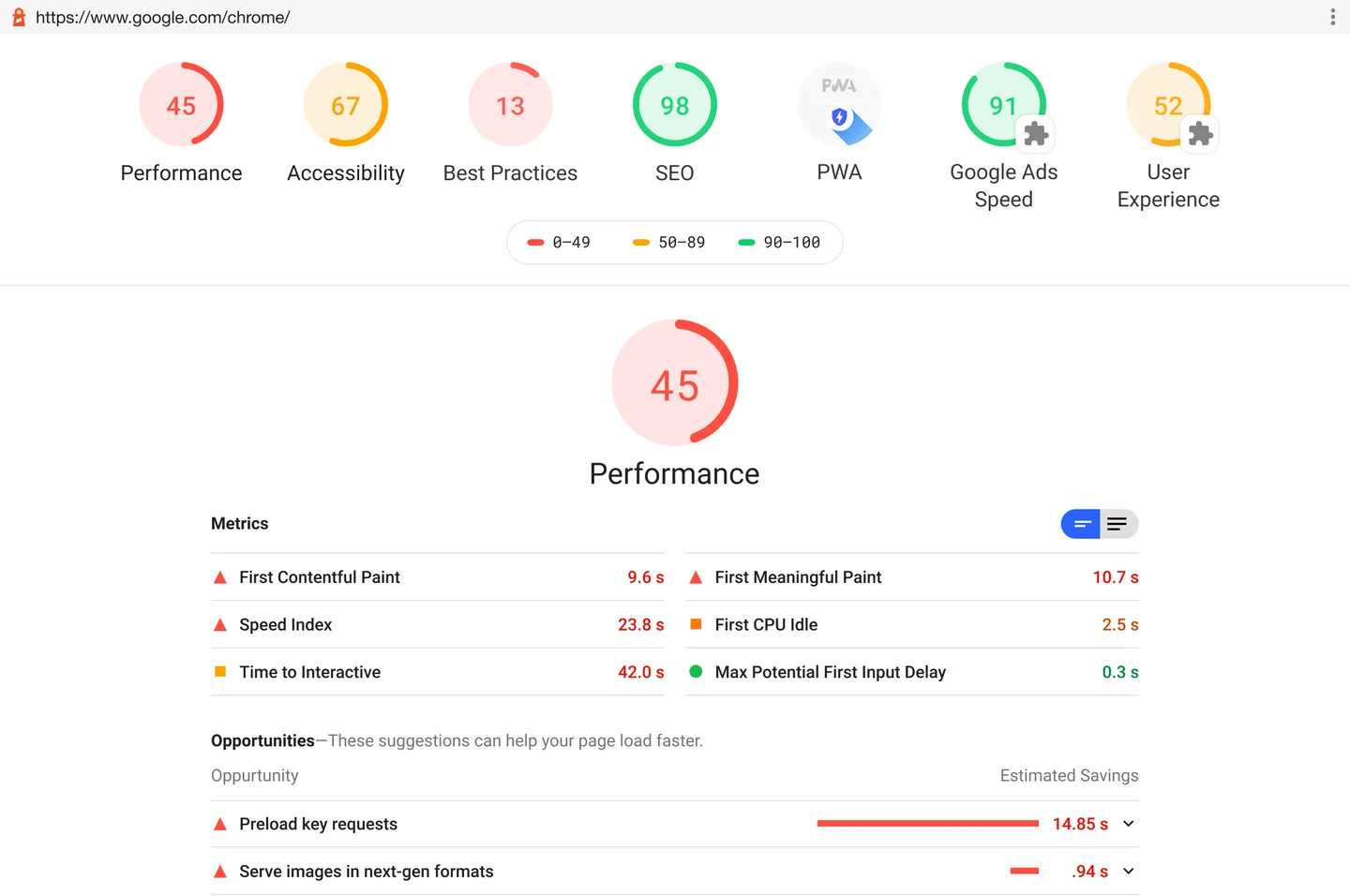This screenshot has width=1350, height=896.
Task: Click the red triangle beside Speed Index
Action: click(220, 625)
